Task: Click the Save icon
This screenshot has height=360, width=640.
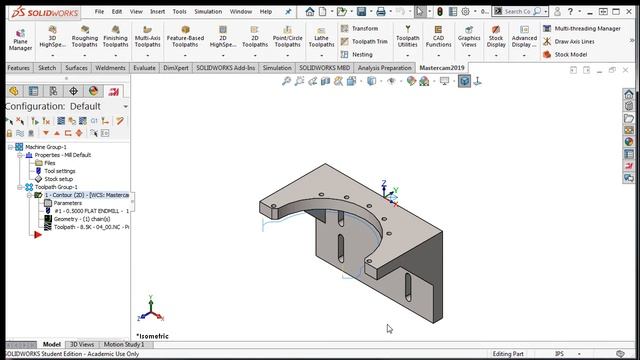Action: coord(361,11)
